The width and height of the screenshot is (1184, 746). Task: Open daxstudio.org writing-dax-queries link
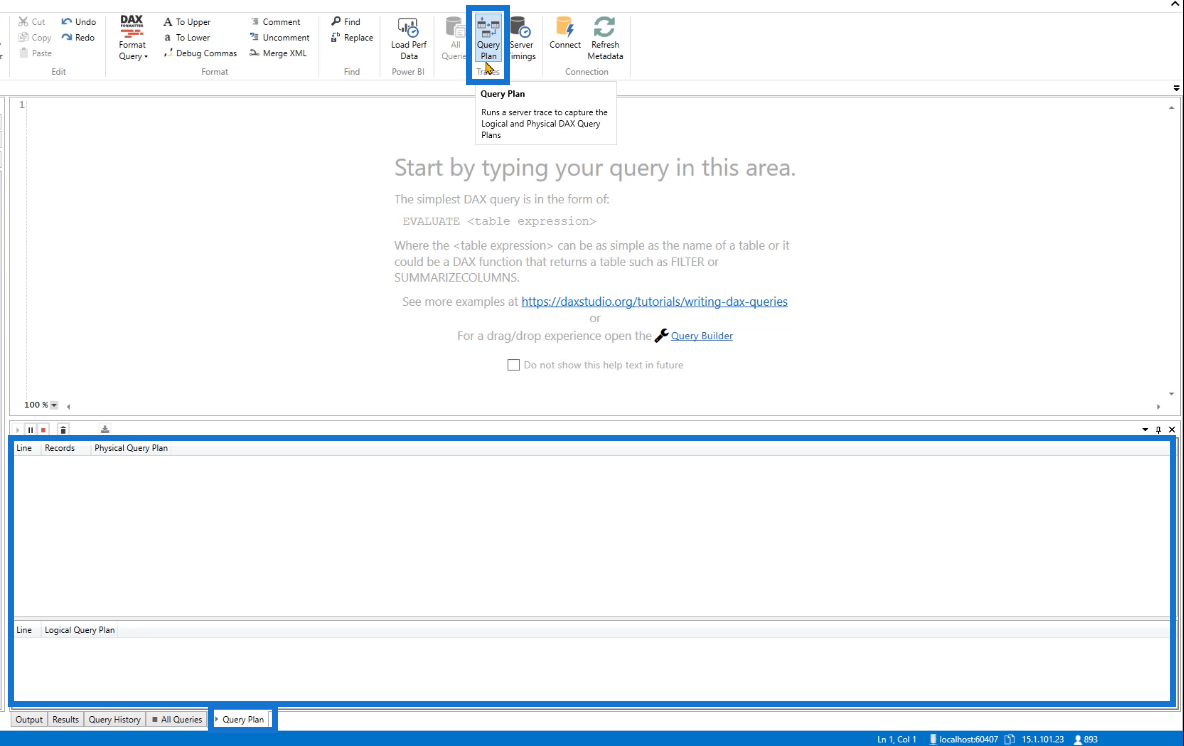tap(654, 301)
